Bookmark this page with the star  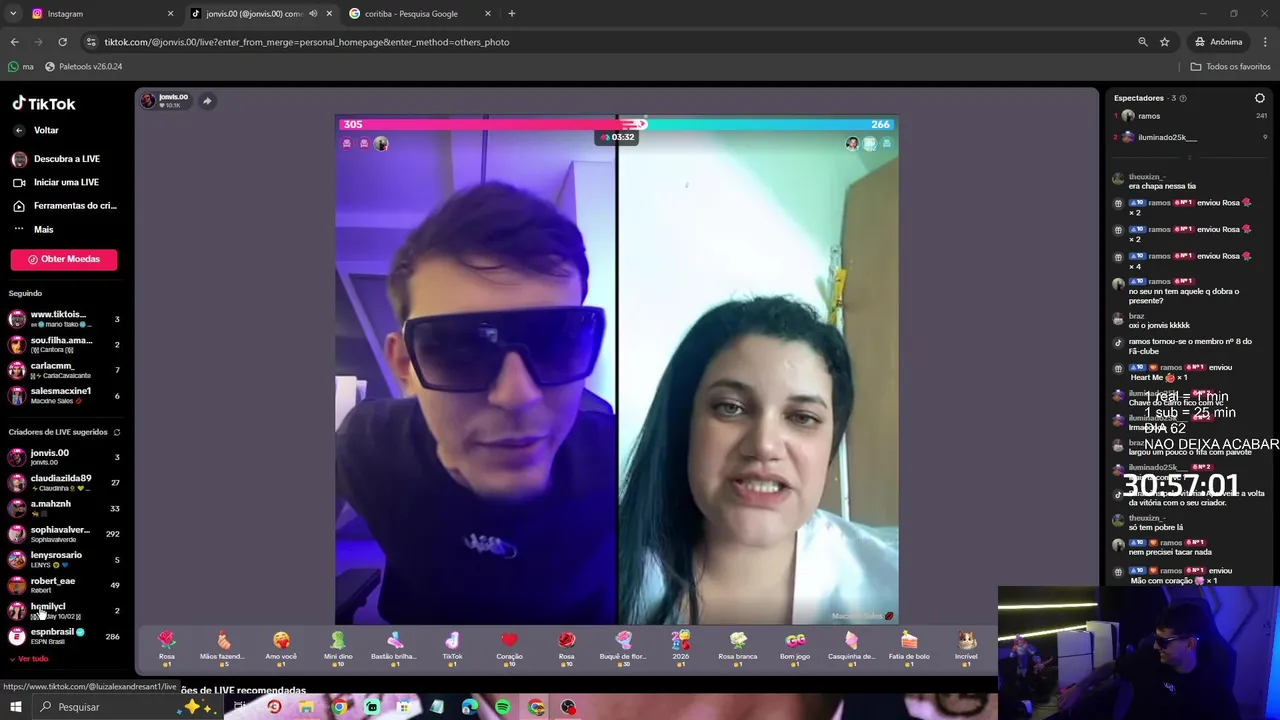[1165, 42]
